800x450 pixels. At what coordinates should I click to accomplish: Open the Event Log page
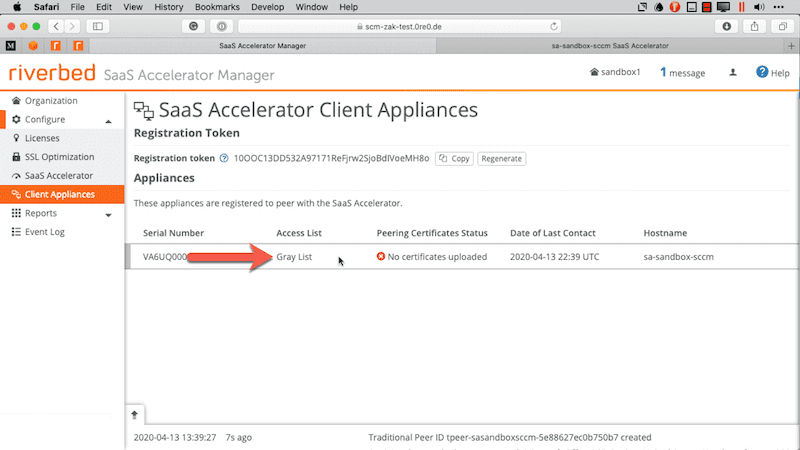(x=44, y=232)
